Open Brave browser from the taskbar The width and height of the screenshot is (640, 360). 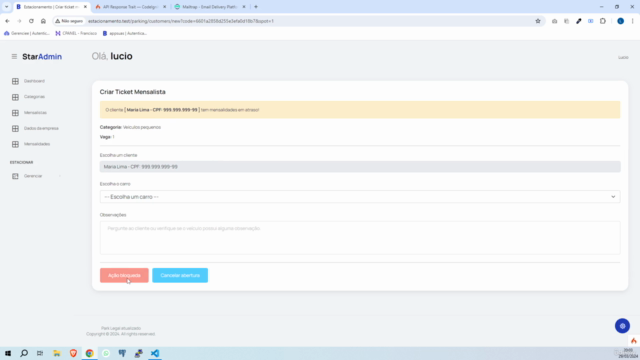coord(73,353)
